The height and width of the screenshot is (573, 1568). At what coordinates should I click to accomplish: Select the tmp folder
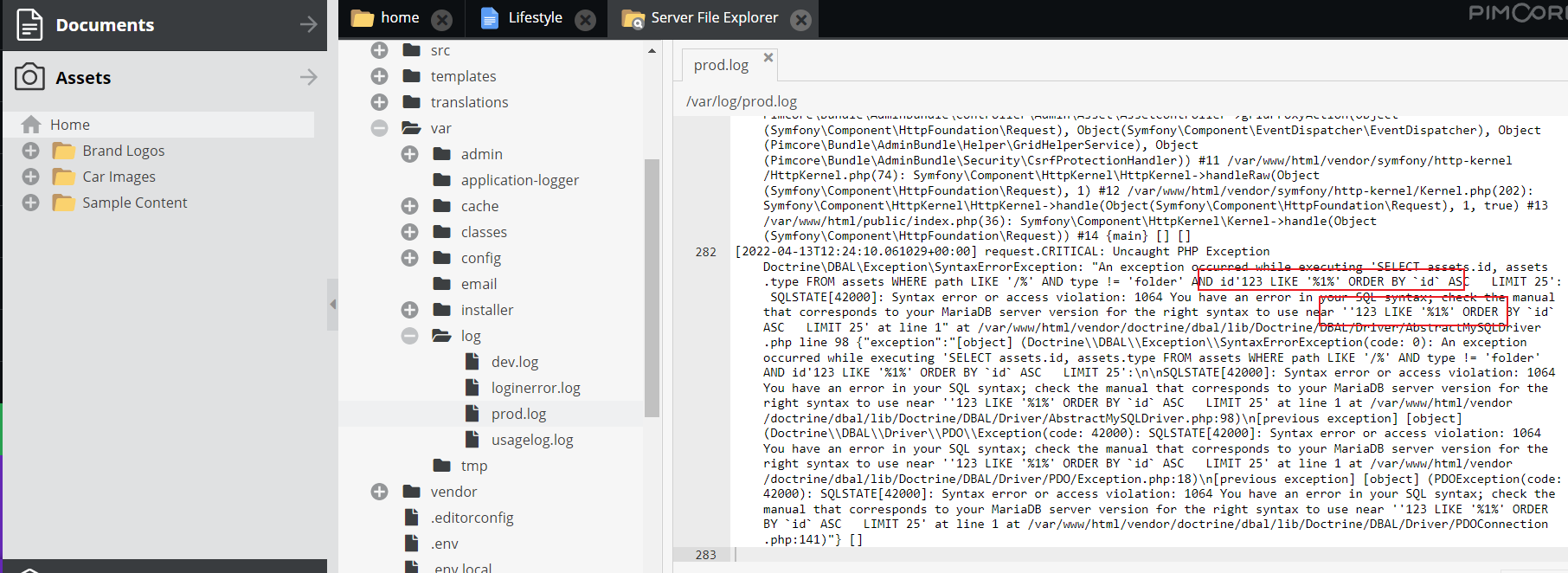(473, 466)
